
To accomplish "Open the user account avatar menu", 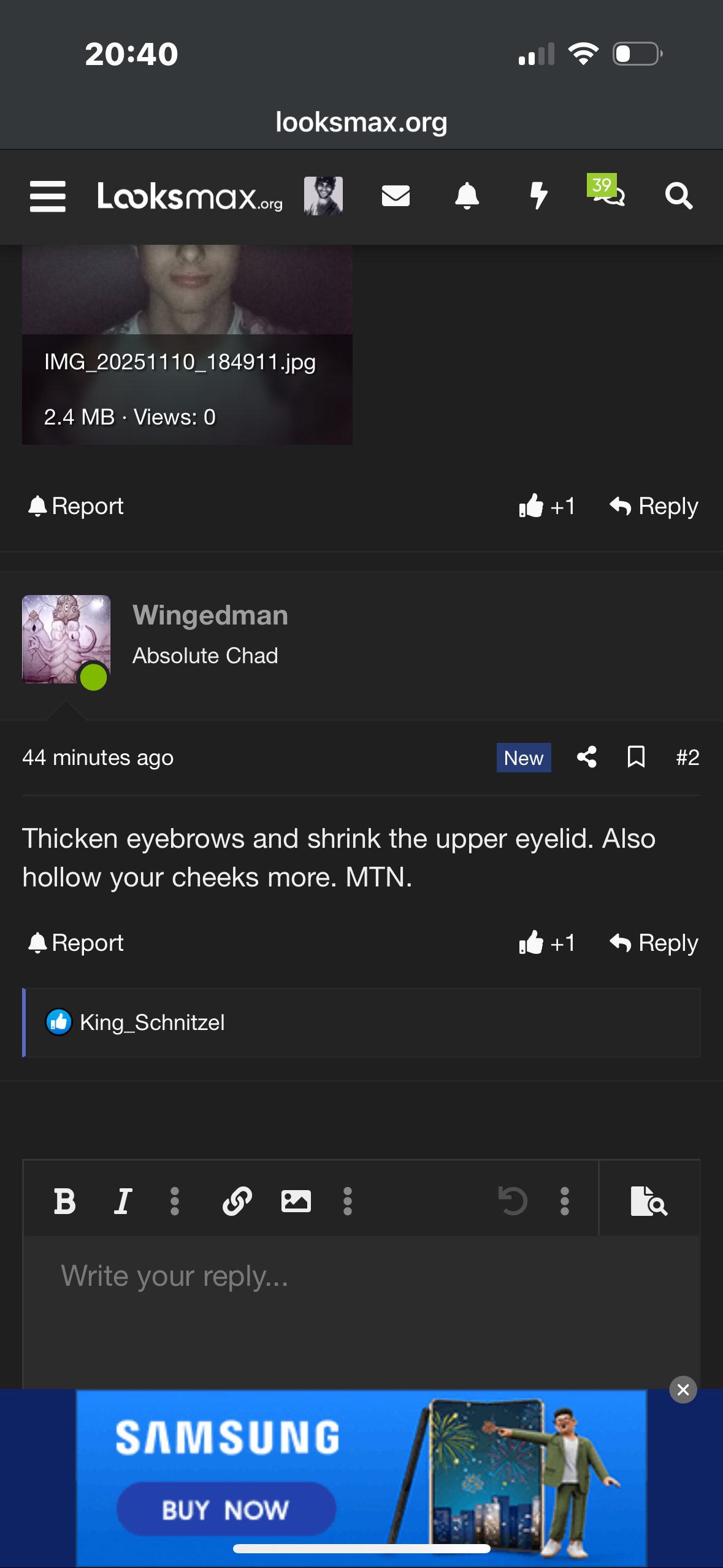I will (x=323, y=196).
